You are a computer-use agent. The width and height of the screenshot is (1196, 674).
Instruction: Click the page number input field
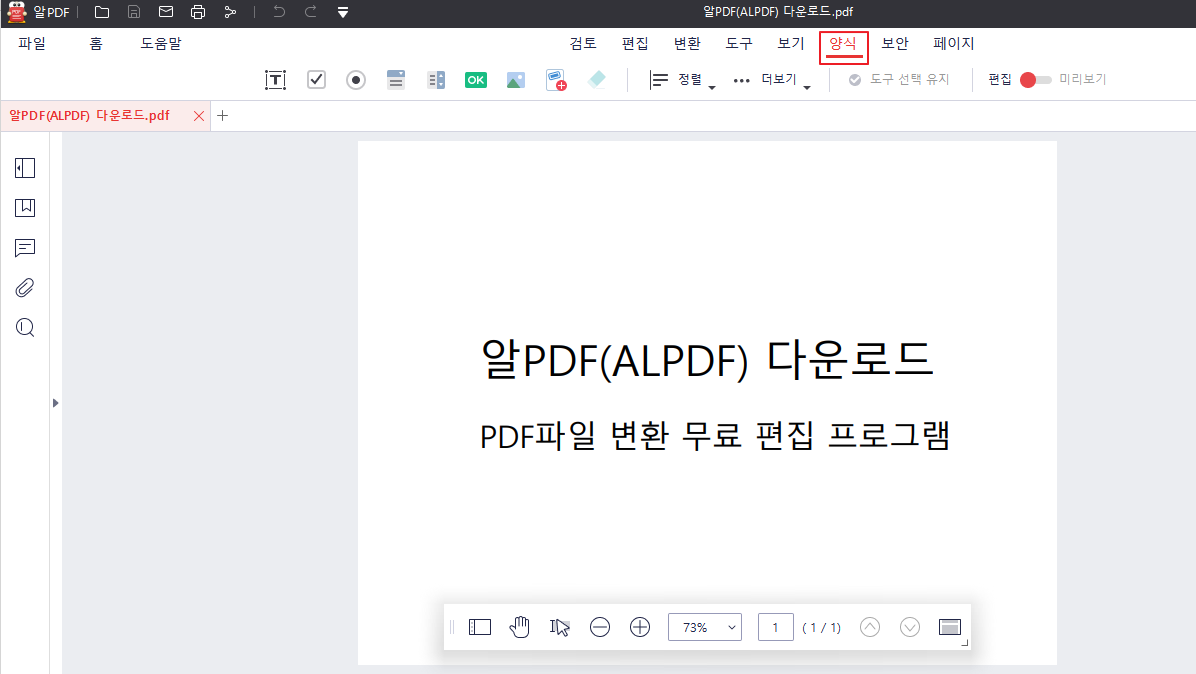[x=775, y=627]
